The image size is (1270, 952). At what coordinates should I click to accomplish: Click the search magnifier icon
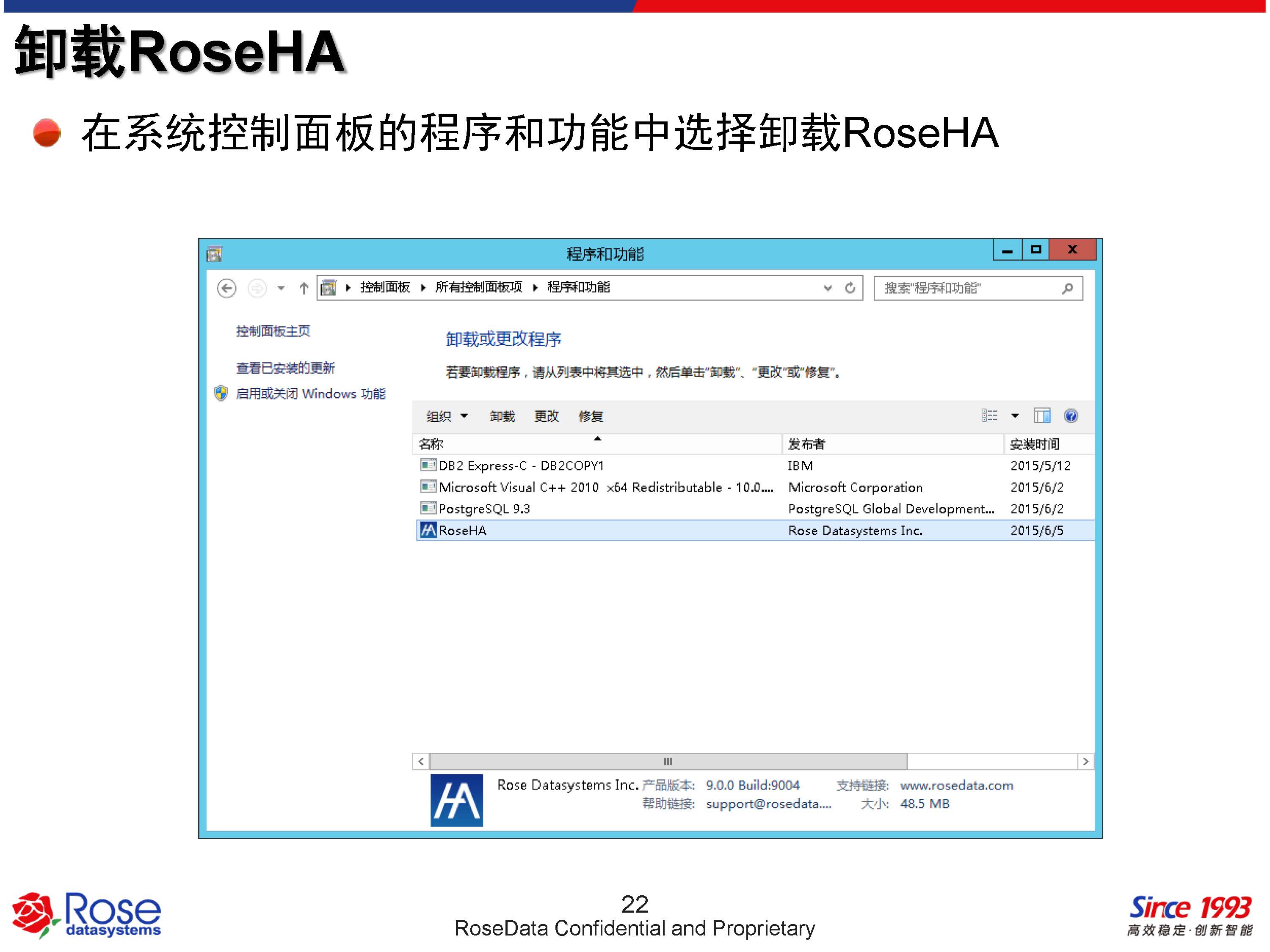tap(1067, 288)
